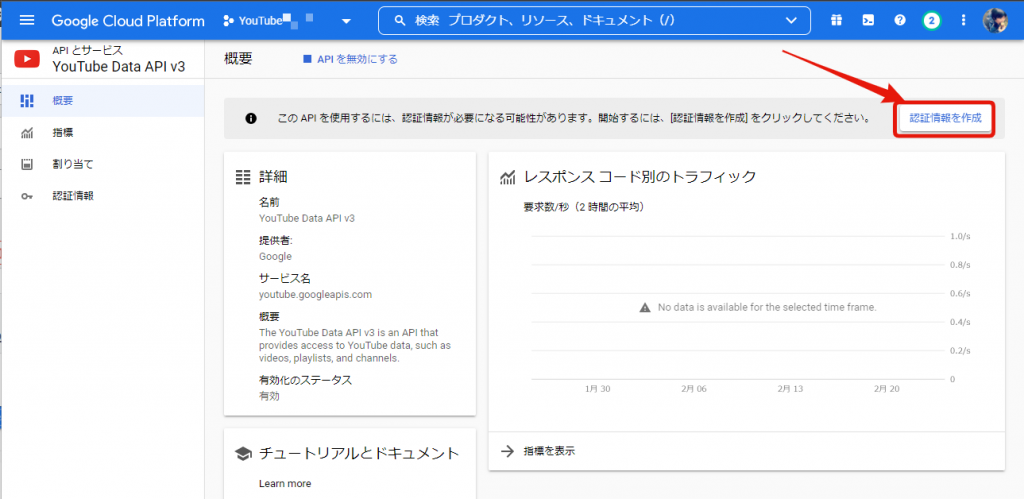This screenshot has width=1024, height=499.
Task: Open the help question mark icon
Action: tap(900, 20)
